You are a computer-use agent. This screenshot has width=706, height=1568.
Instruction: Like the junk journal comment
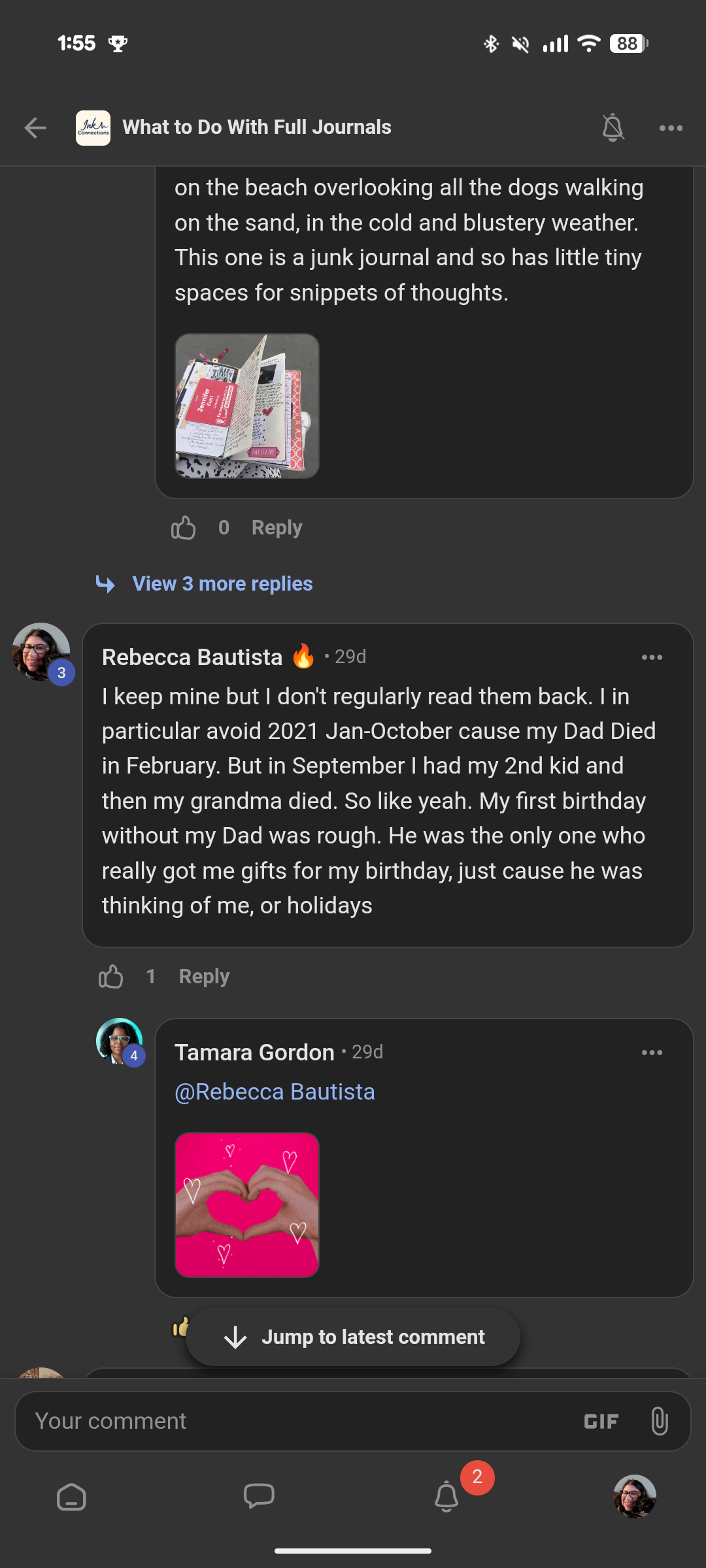pyautogui.click(x=184, y=528)
